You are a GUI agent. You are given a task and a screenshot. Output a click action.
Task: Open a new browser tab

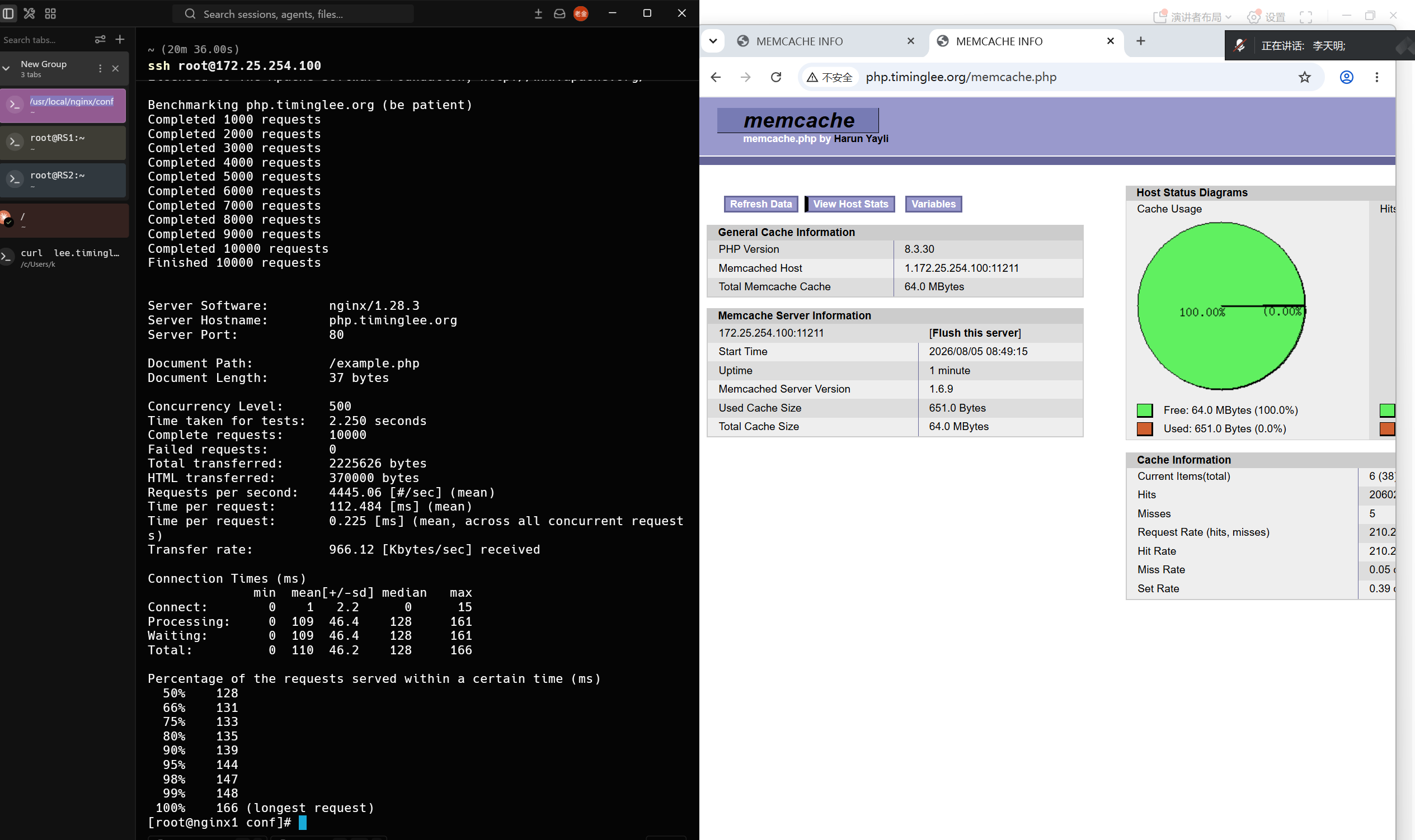pyautogui.click(x=1140, y=41)
